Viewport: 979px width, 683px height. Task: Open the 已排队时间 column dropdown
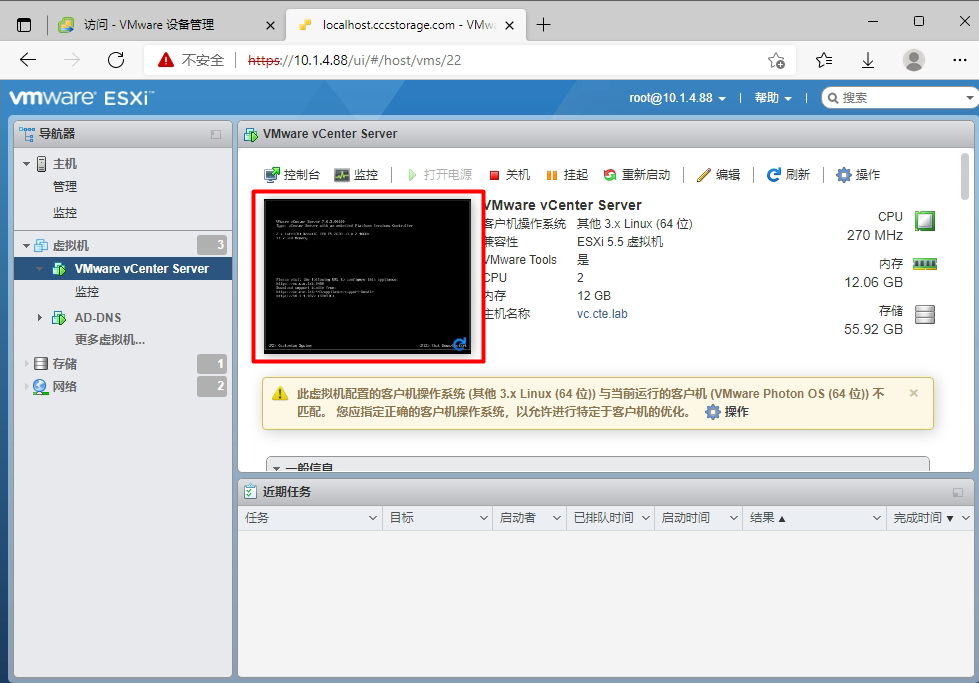coord(646,518)
